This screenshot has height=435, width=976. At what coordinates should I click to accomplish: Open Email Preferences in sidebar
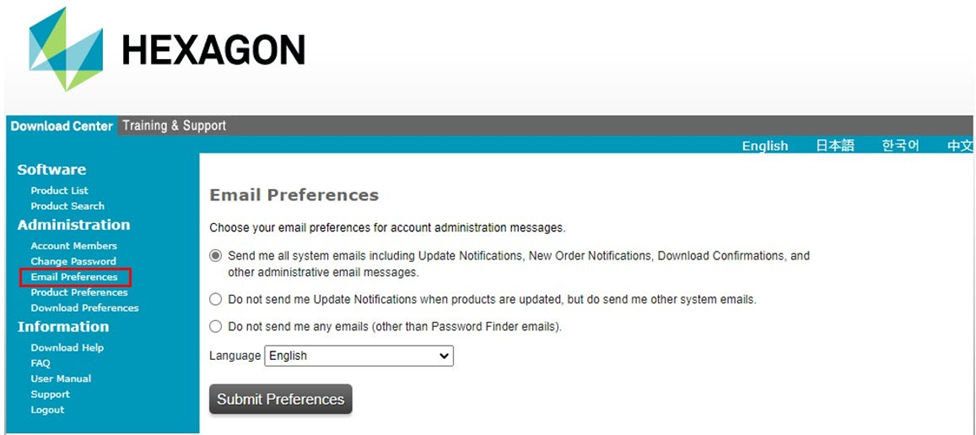[x=74, y=277]
